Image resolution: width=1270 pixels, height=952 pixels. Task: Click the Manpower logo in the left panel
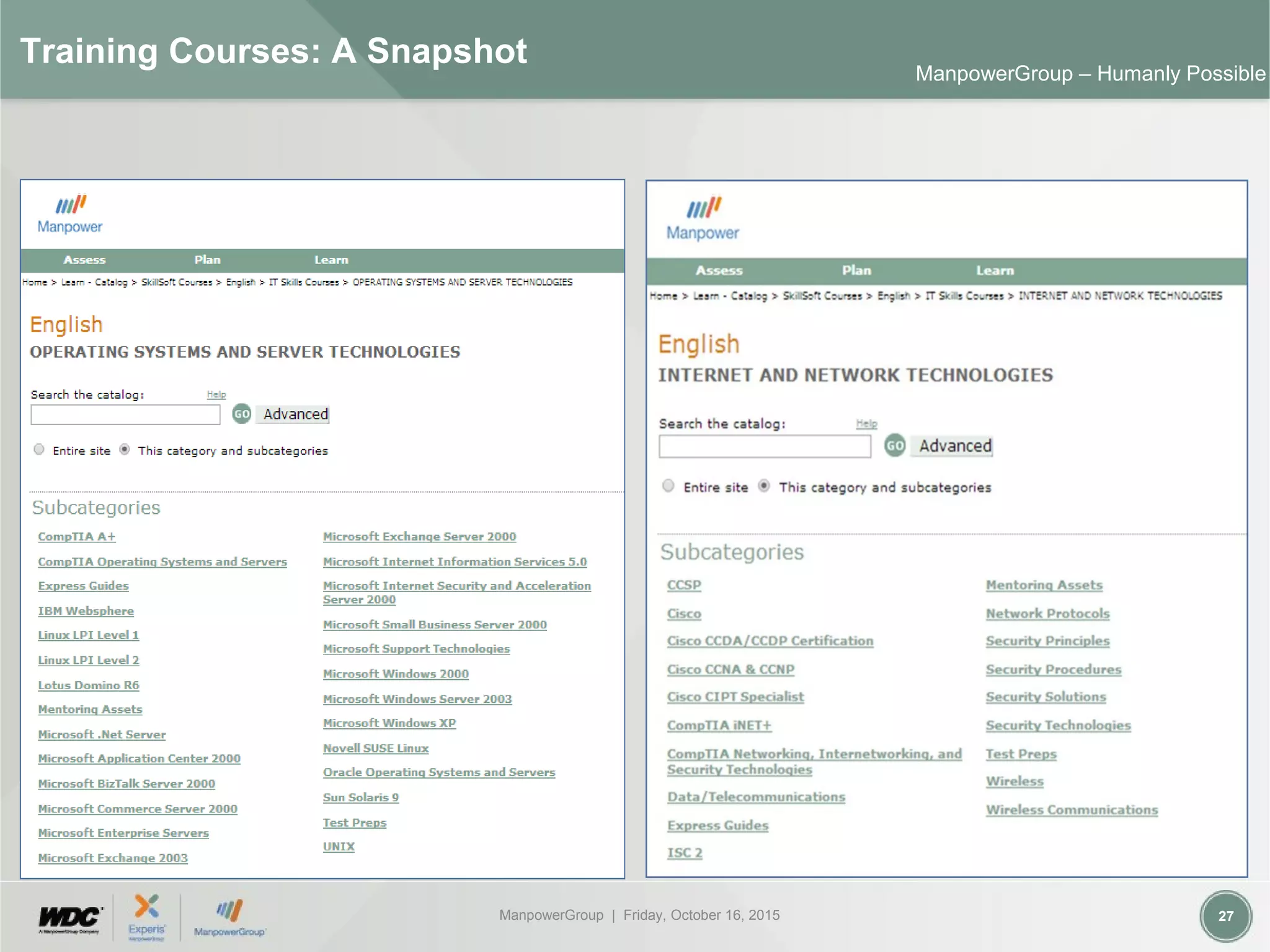70,214
